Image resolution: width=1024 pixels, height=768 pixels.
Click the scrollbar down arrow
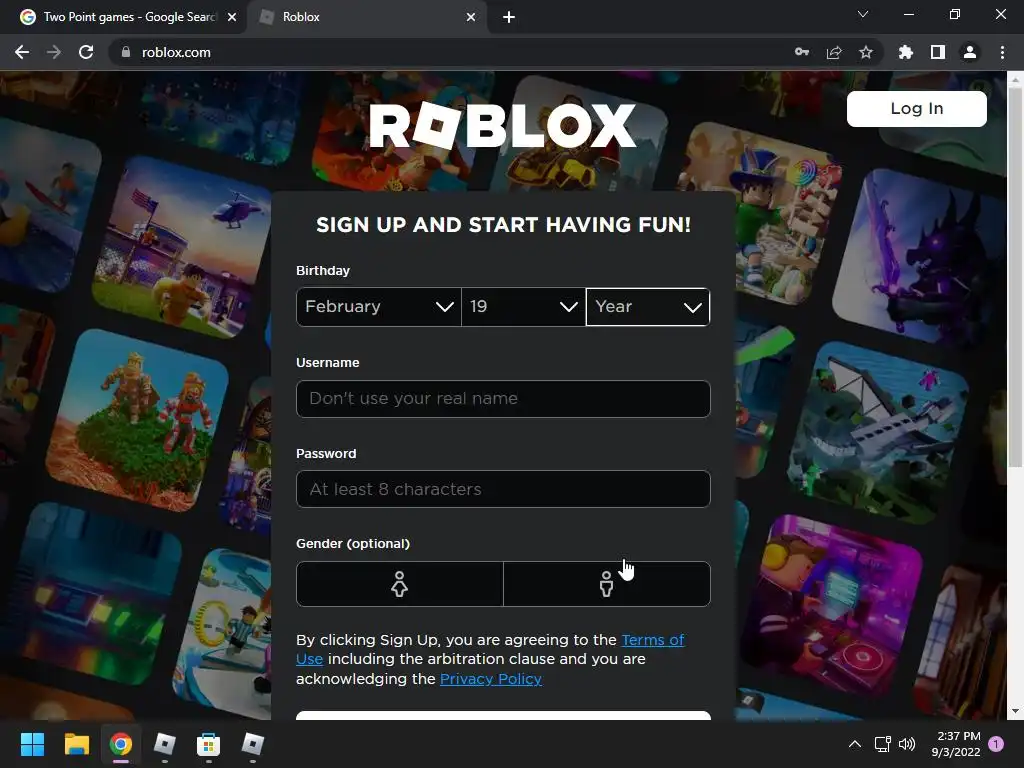tap(1015, 711)
